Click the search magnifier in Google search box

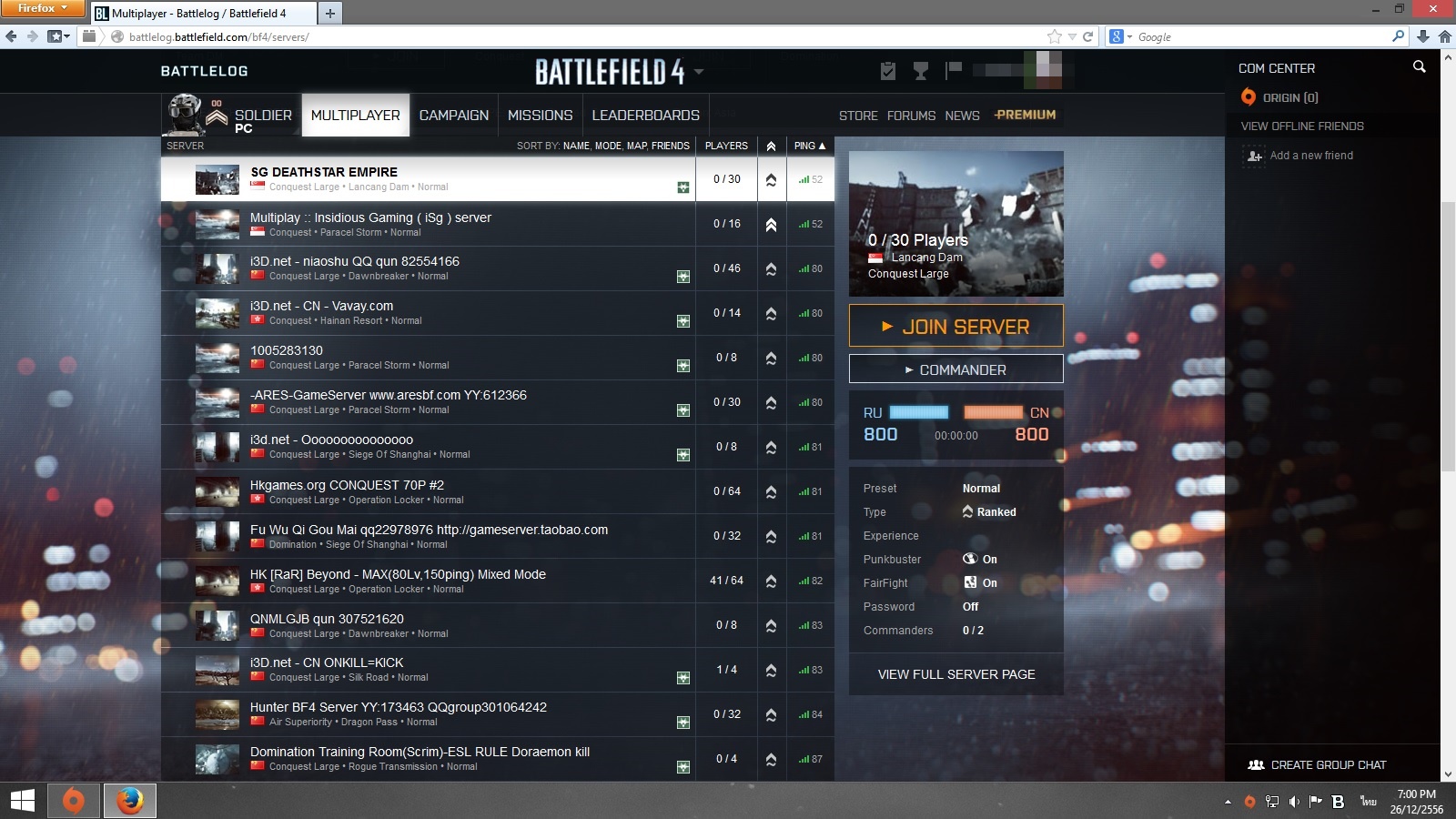[x=1399, y=36]
